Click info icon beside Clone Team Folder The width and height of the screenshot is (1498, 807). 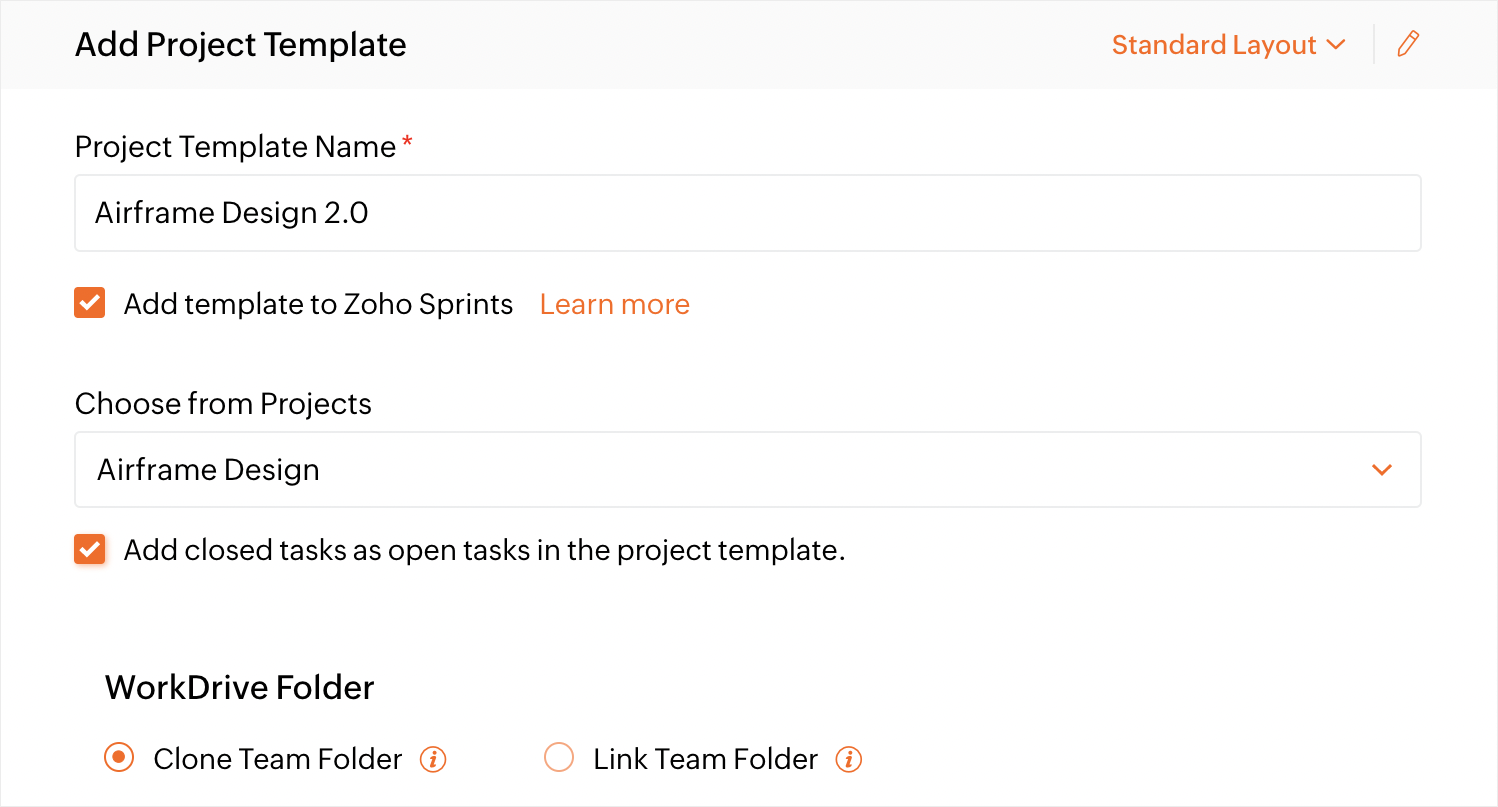[433, 760]
